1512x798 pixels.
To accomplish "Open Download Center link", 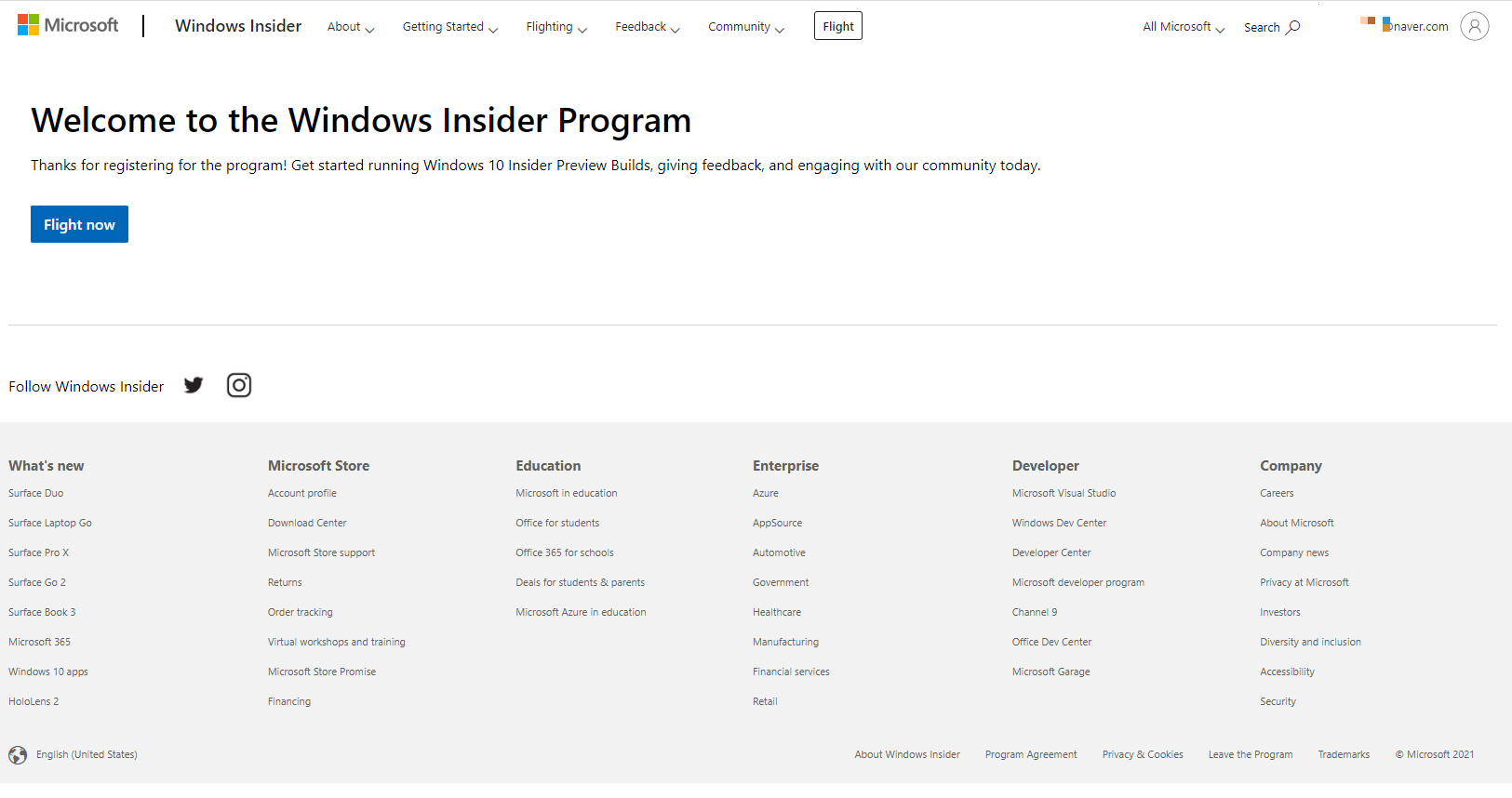I will coord(307,523).
